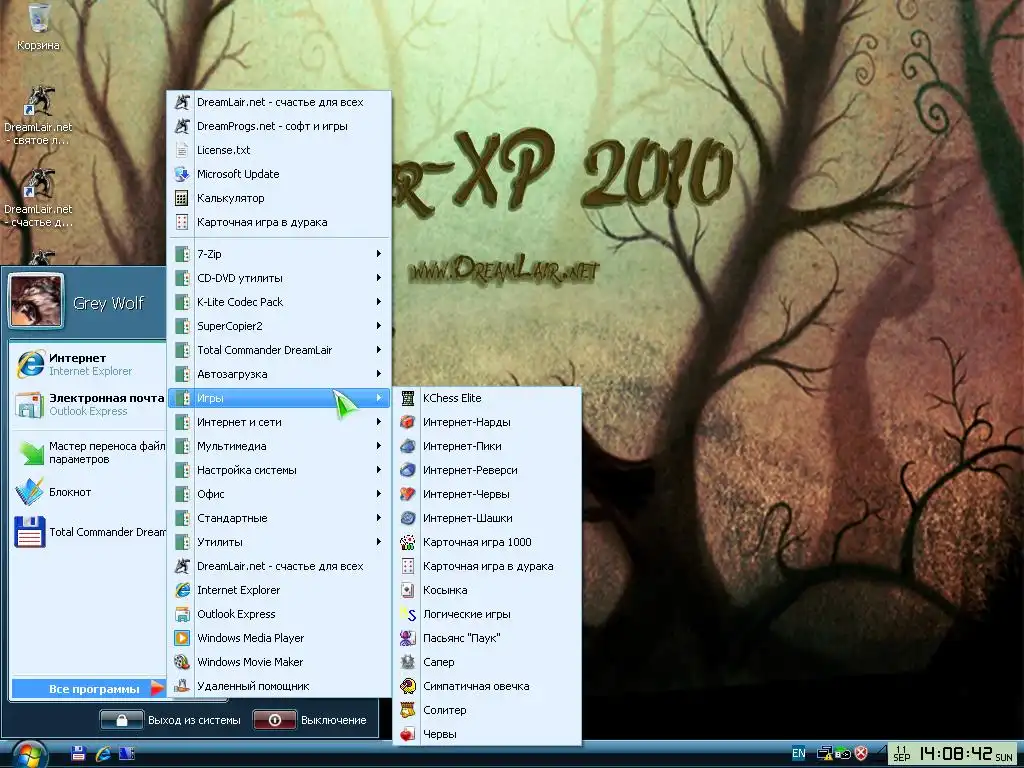1024x768 pixels.
Task: Expand the SuperCopier2 submenu arrow
Action: pos(379,326)
